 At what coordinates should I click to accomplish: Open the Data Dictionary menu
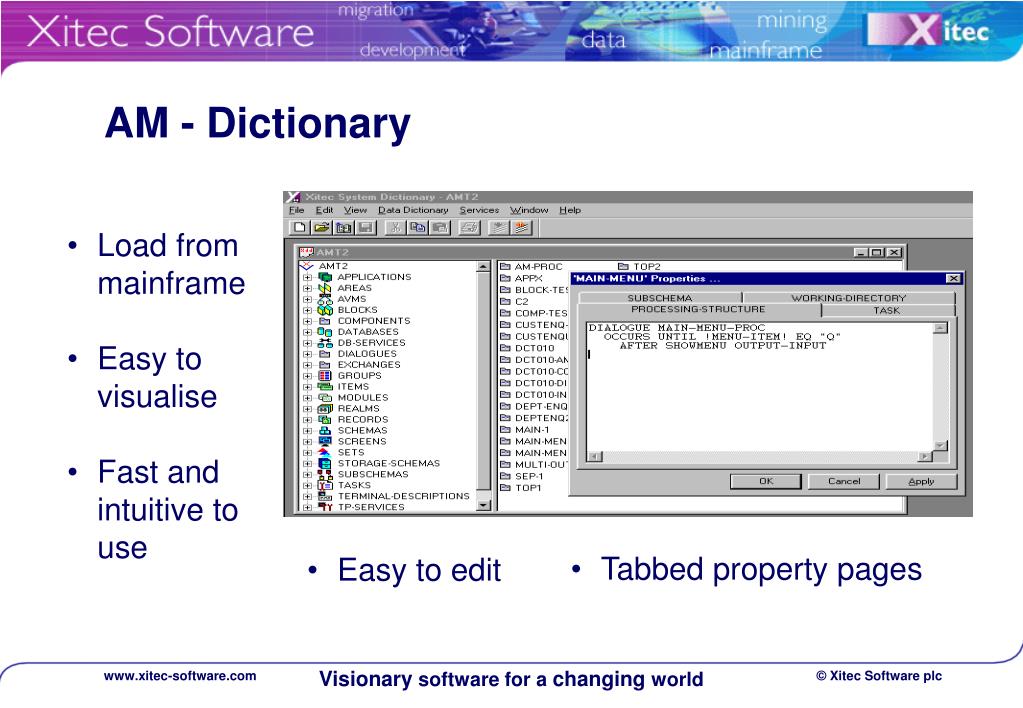(413, 210)
